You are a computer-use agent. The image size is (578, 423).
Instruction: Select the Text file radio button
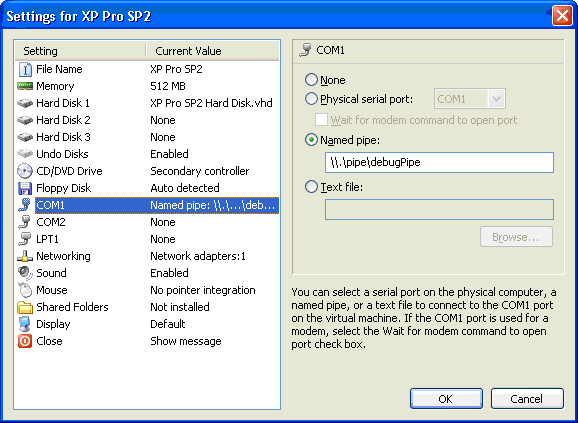coord(311,187)
